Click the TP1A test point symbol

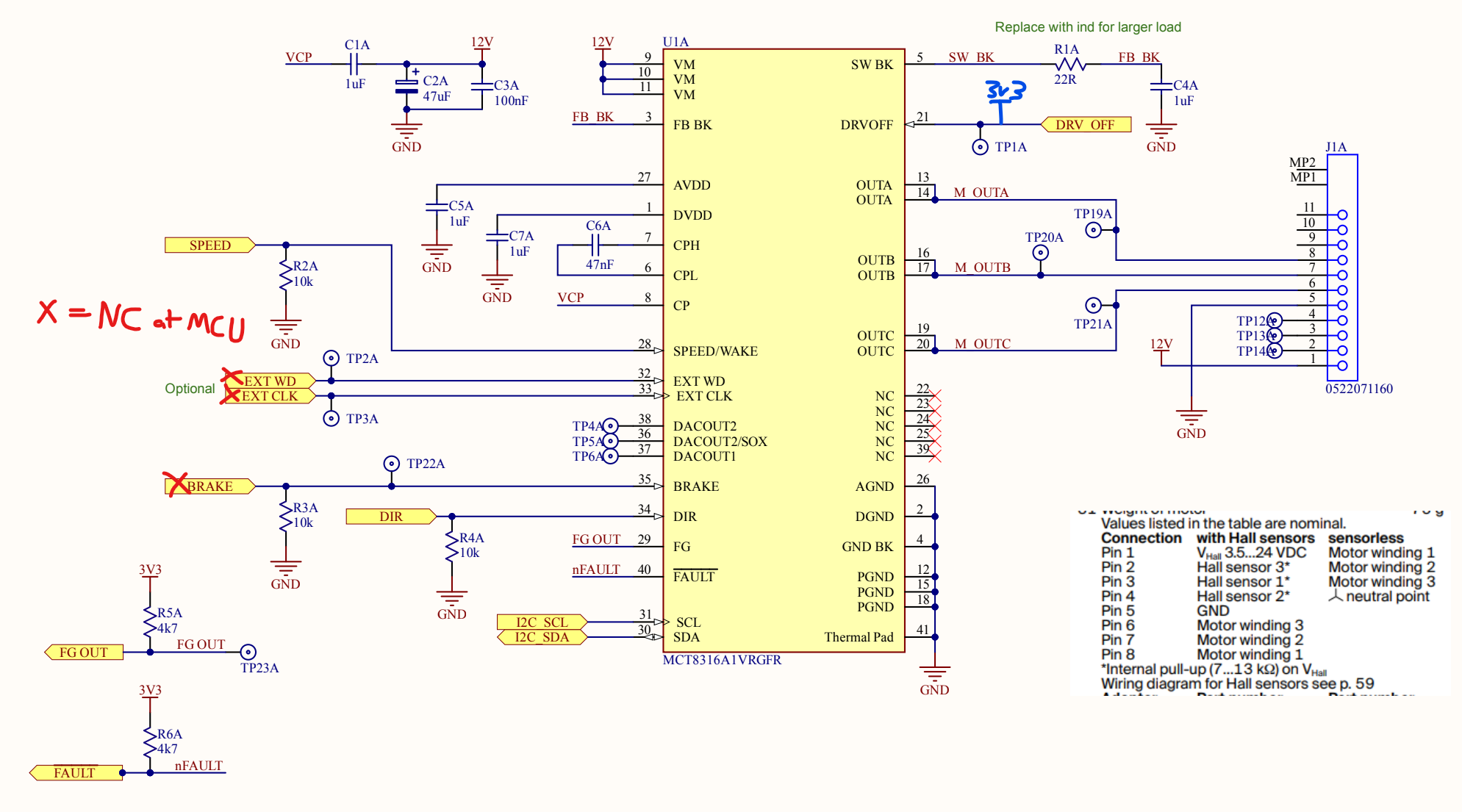point(979,147)
